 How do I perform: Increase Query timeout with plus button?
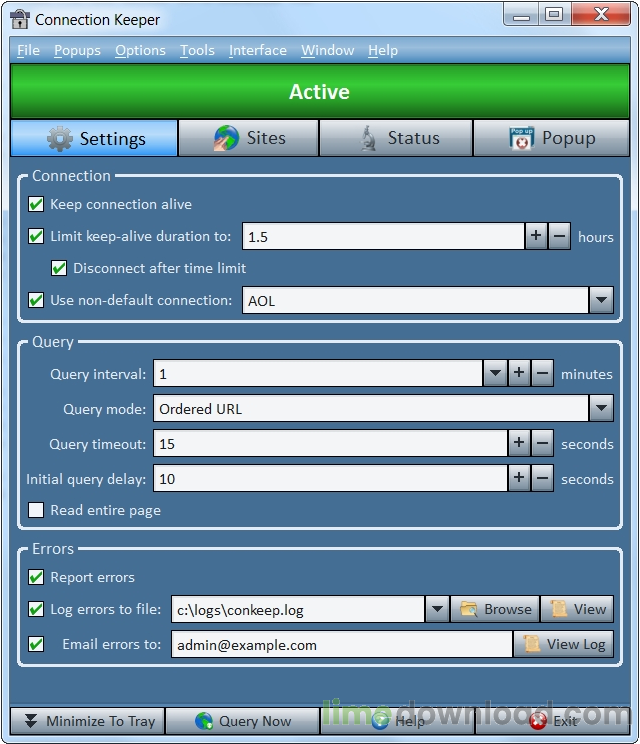pos(519,443)
